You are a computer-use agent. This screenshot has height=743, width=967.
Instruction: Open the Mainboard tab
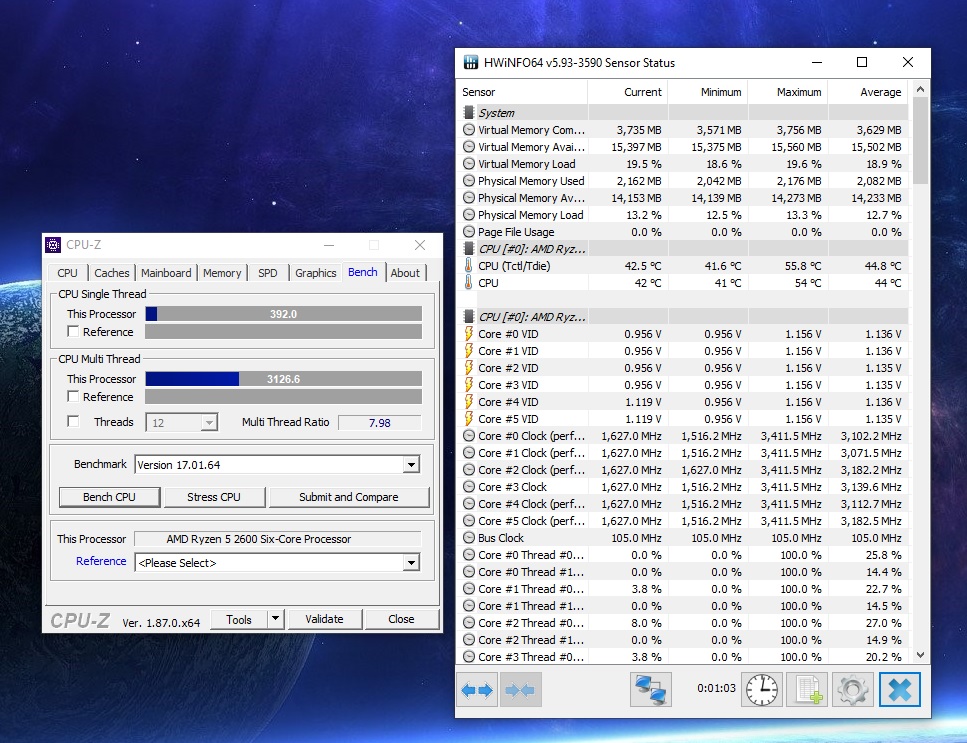(166, 273)
